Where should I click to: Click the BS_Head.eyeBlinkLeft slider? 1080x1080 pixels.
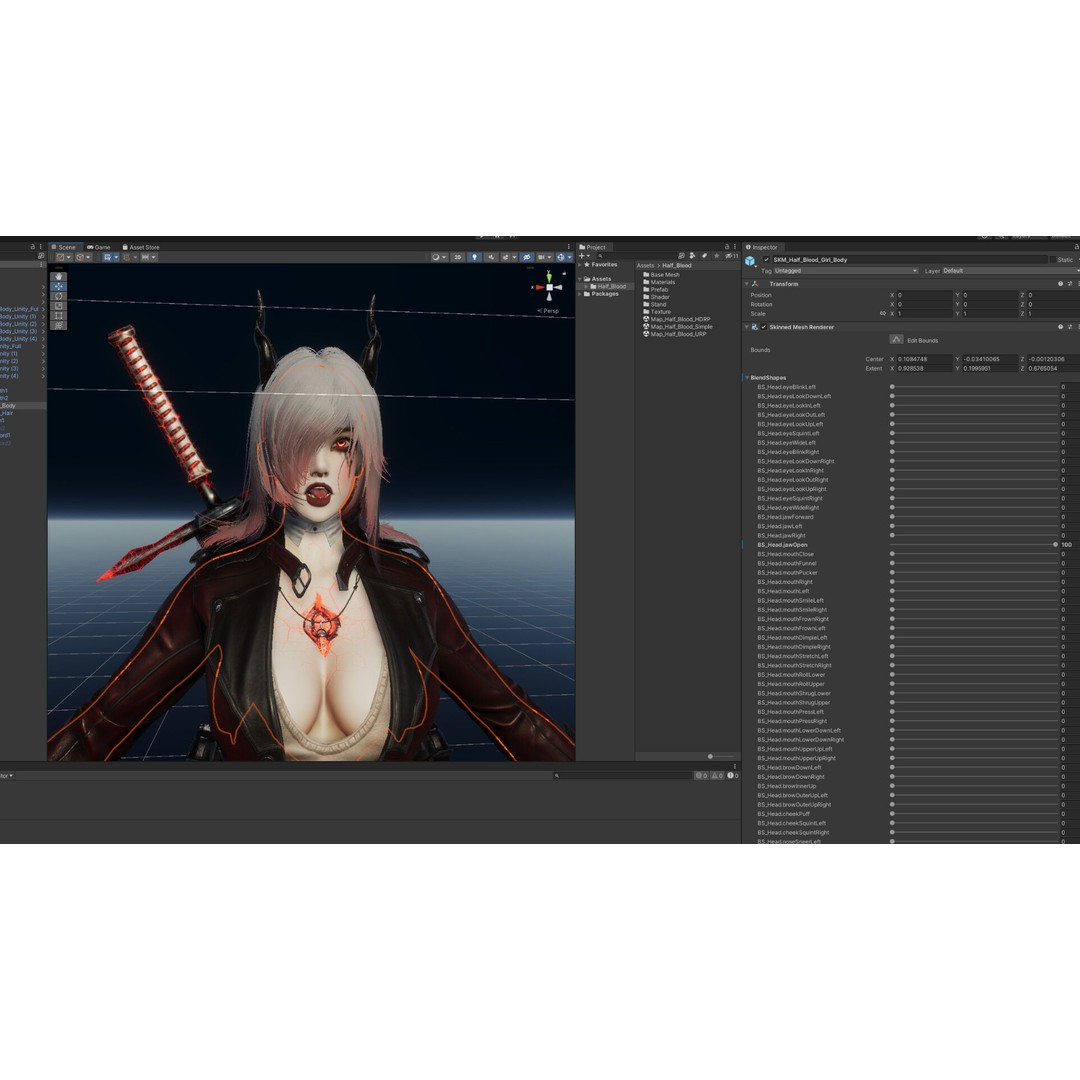[975, 387]
